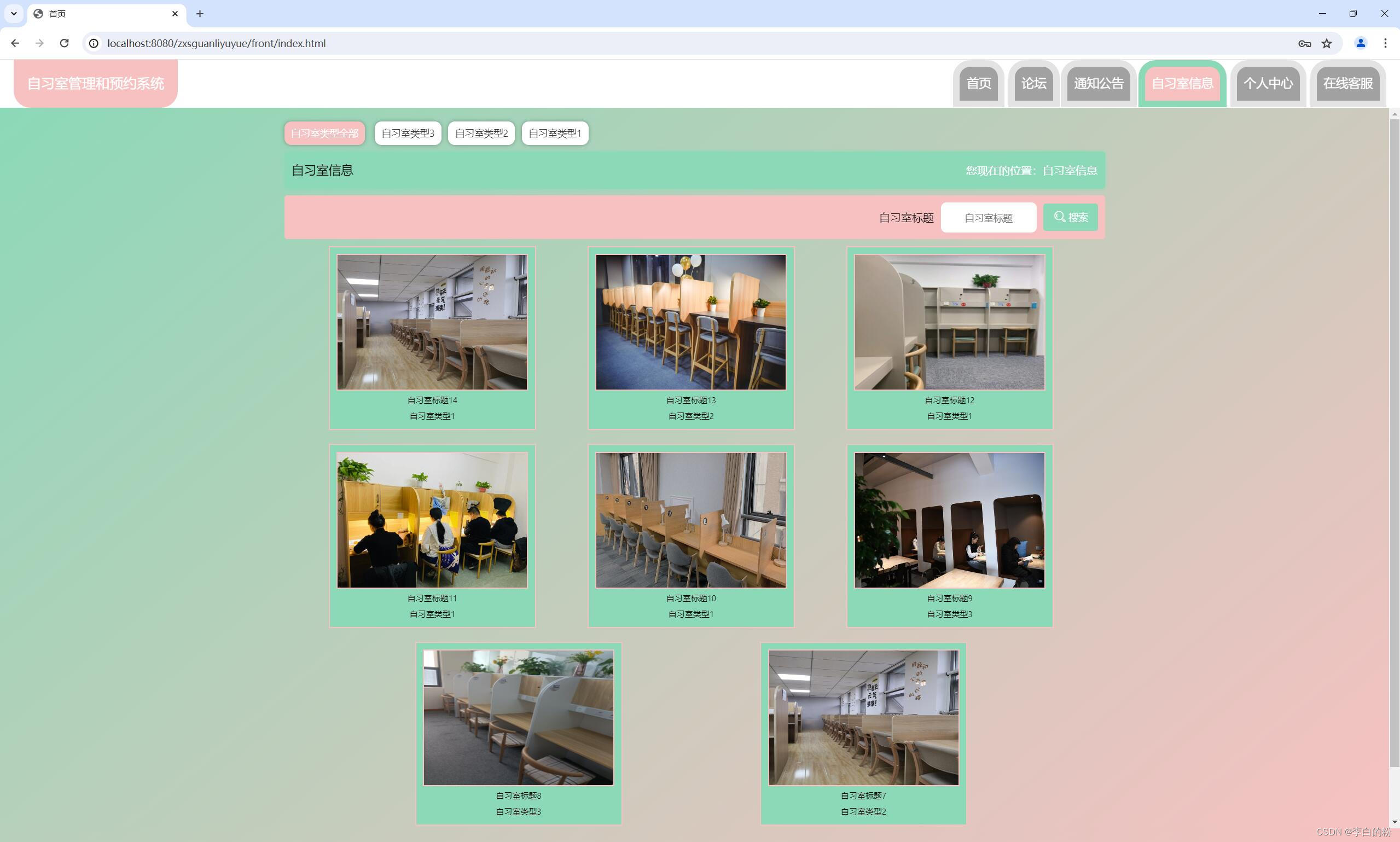
Task: Select the 自习室类型全部 filter
Action: tap(324, 133)
